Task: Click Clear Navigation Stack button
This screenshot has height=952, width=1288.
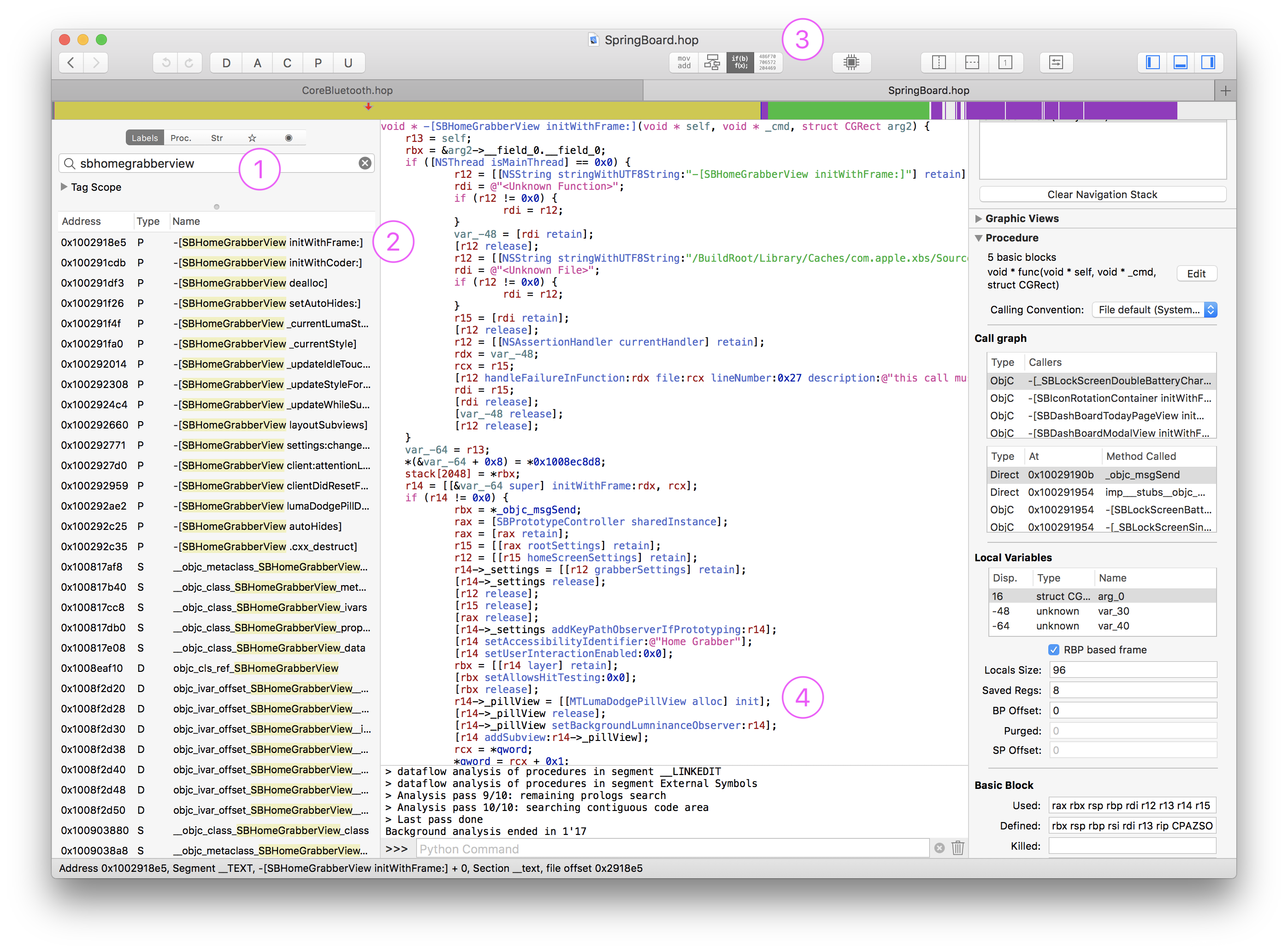Action: (x=1102, y=194)
